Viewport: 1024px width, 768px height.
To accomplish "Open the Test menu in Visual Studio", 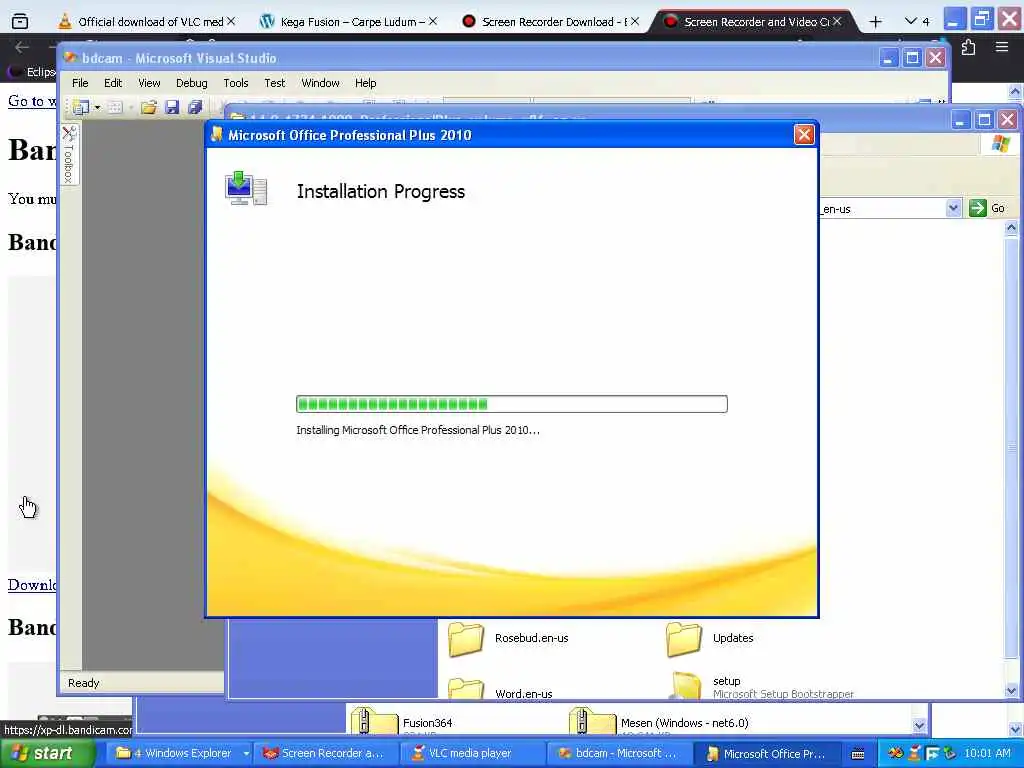I will click(x=274, y=83).
